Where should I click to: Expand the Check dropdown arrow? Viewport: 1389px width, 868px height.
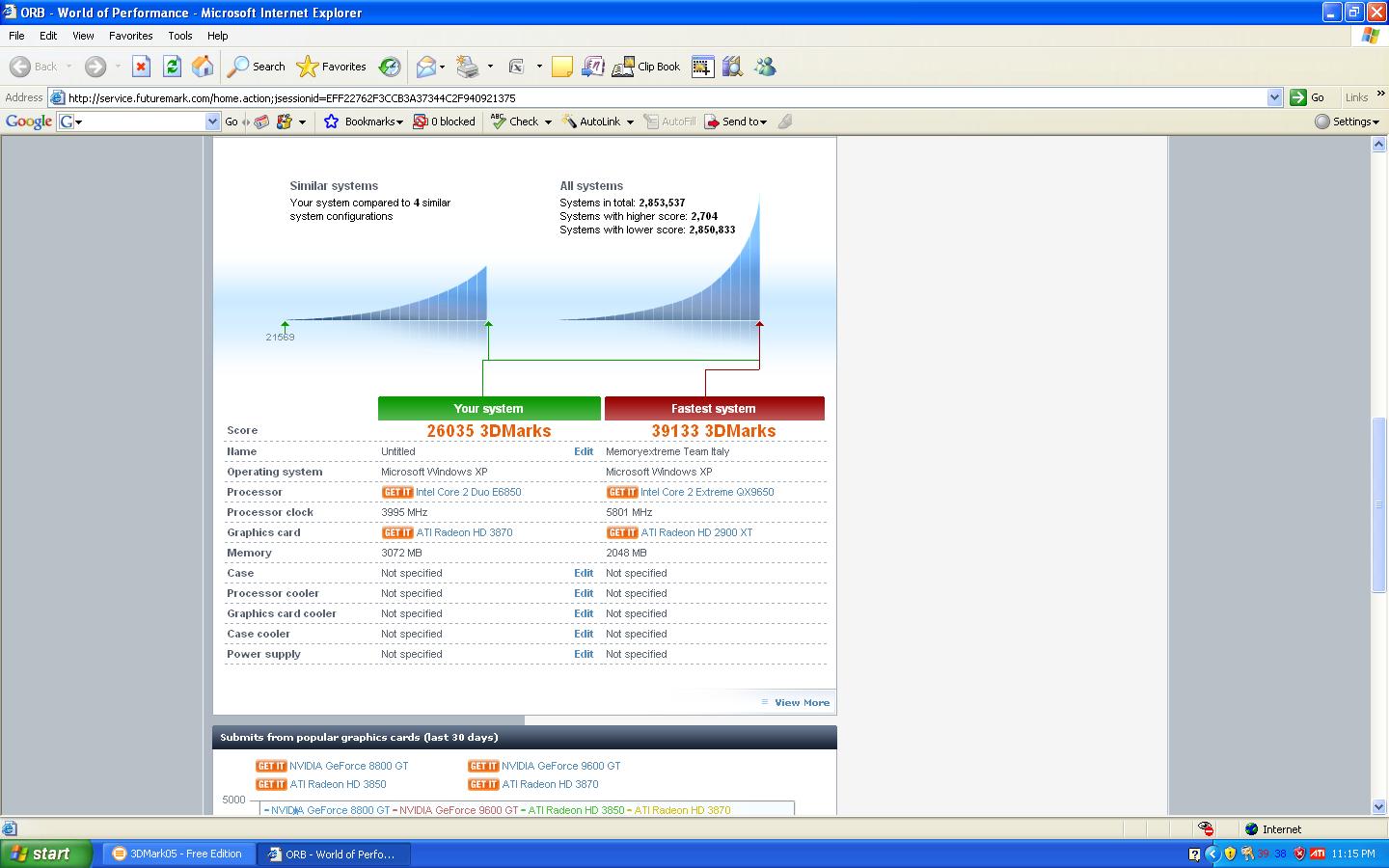(548, 122)
